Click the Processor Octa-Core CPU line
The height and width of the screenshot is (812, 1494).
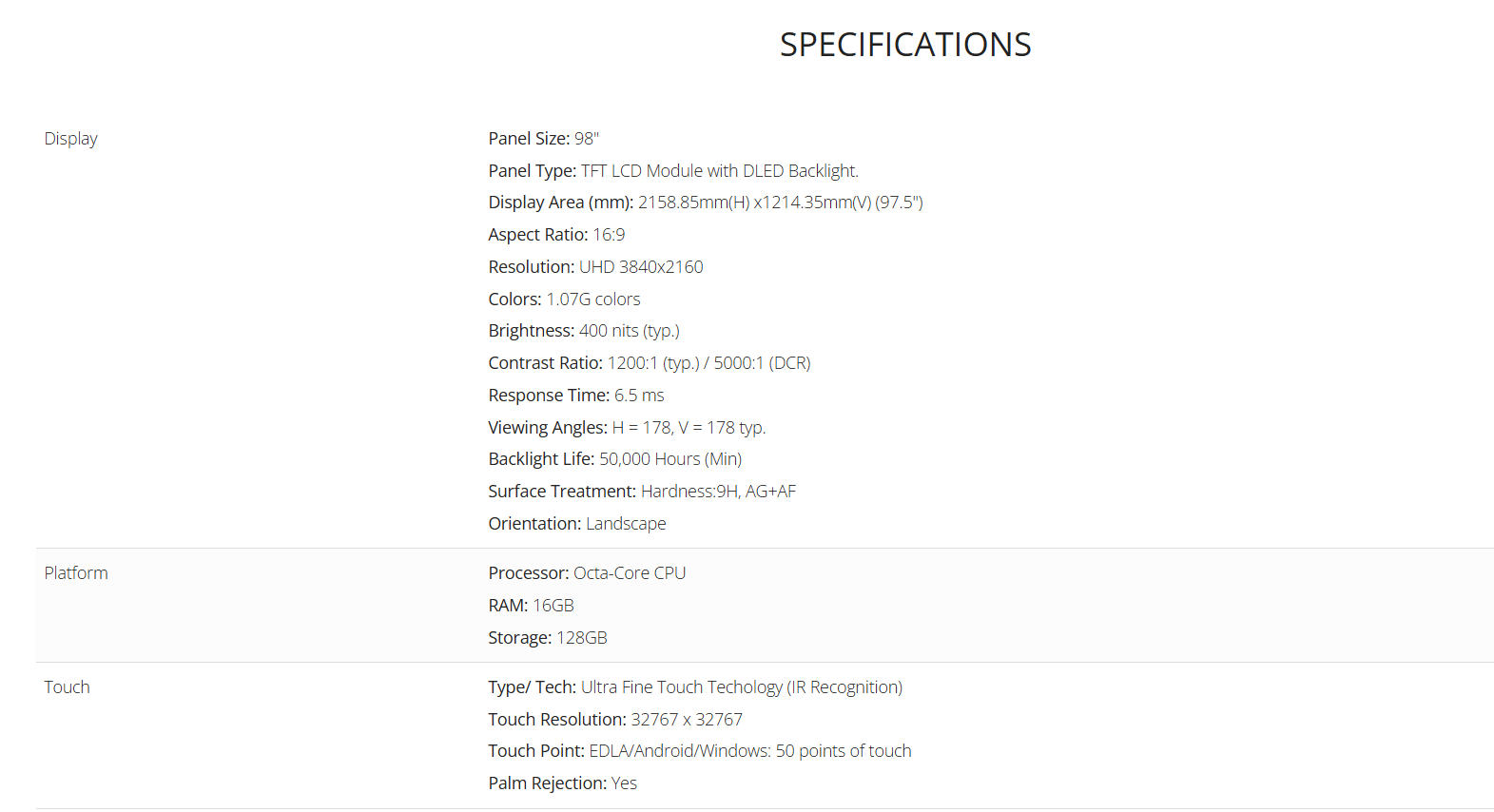pyautogui.click(x=587, y=573)
